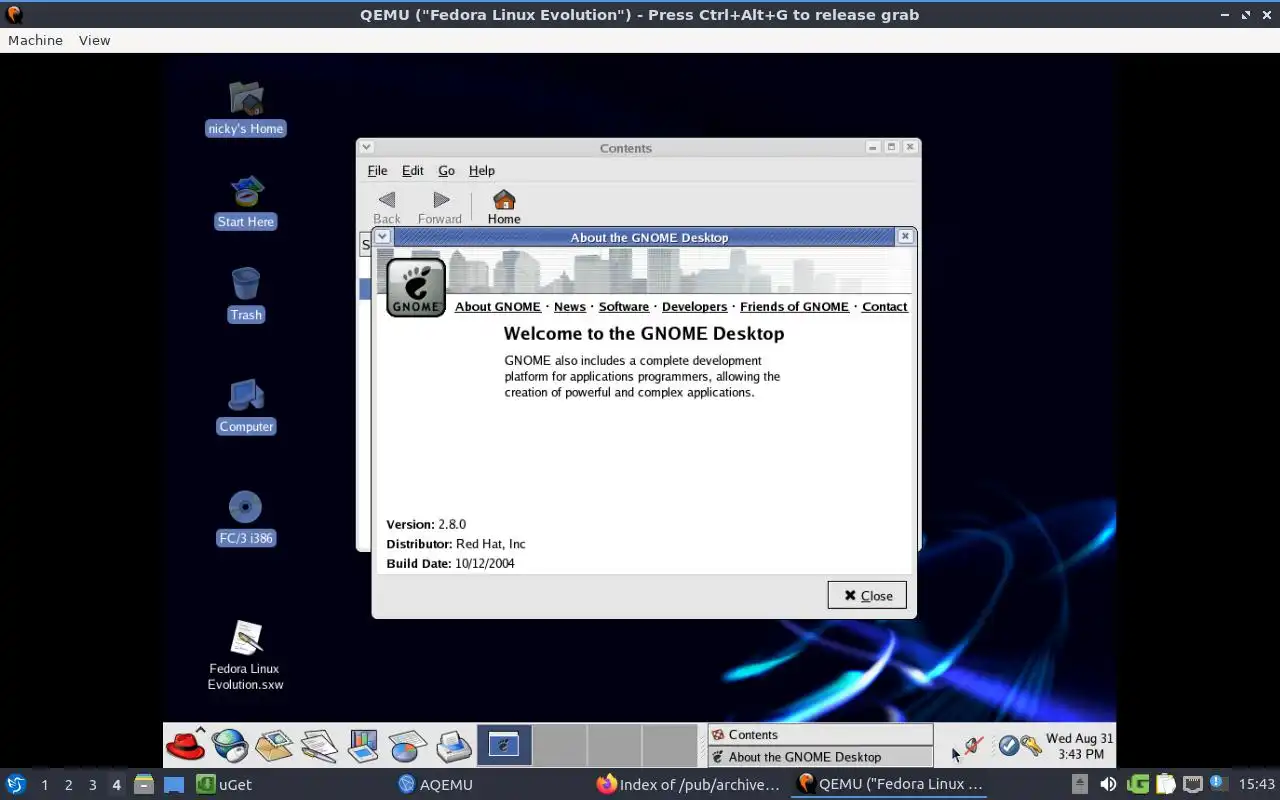Click the host green uGet tray icon

tap(1137, 784)
